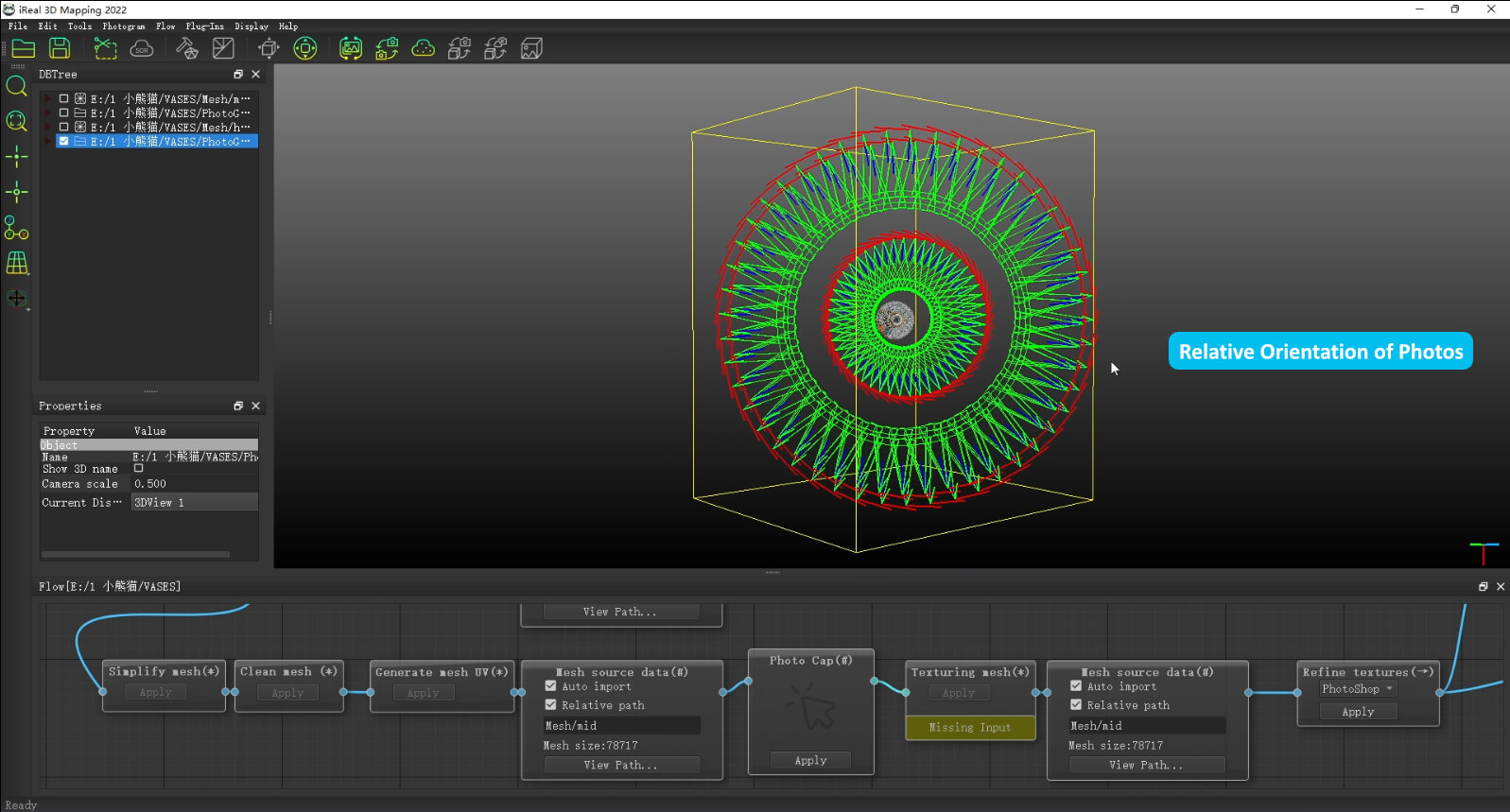Save project using the floppy disk icon
Image resolution: width=1510 pixels, height=812 pixels.
pyautogui.click(x=60, y=48)
